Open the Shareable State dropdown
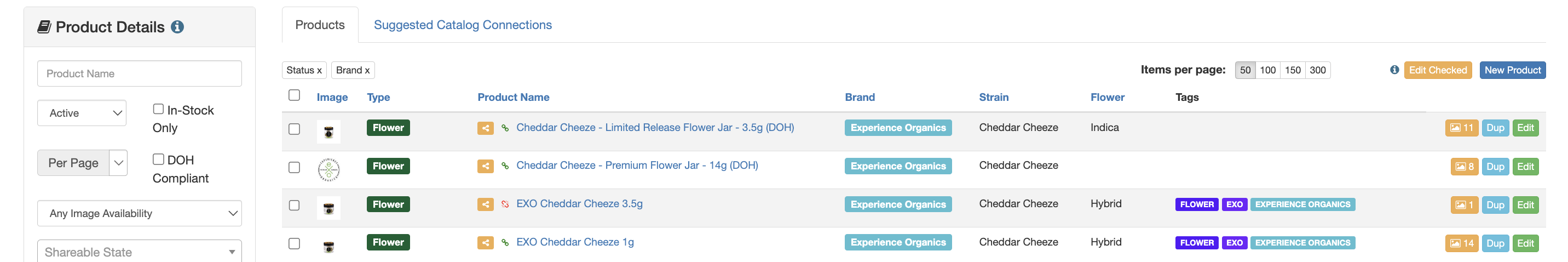Image resolution: width=1568 pixels, height=262 pixels. pyautogui.click(x=140, y=252)
